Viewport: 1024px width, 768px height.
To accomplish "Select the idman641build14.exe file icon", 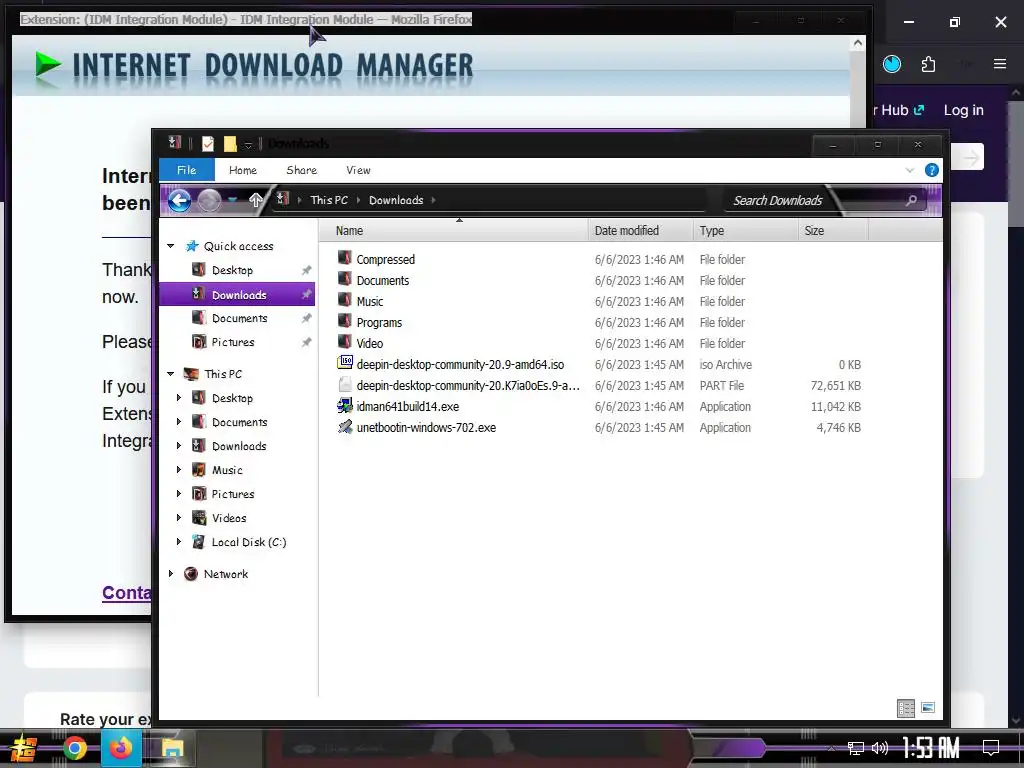I will (x=345, y=406).
